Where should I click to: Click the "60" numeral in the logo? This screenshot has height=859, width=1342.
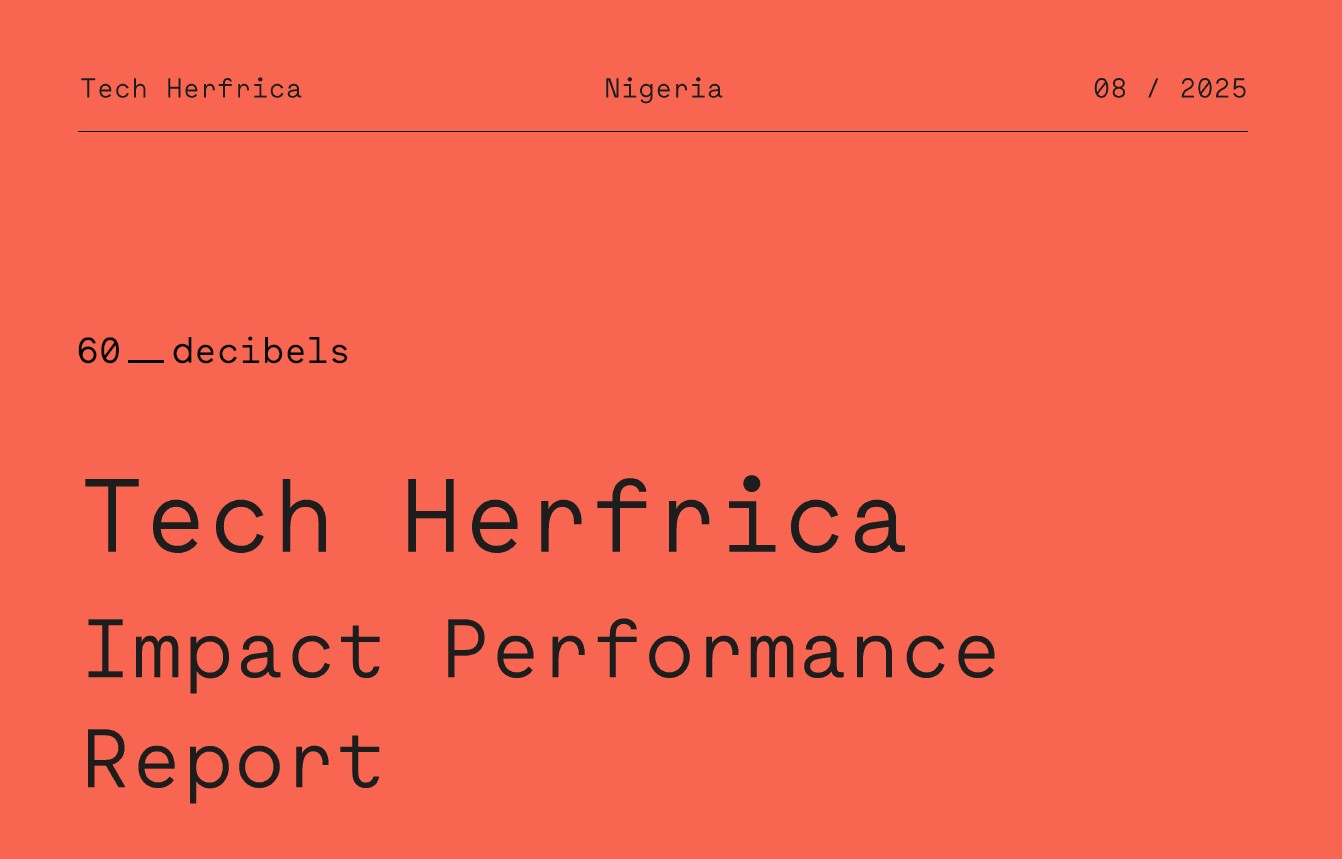pyautogui.click(x=99, y=352)
